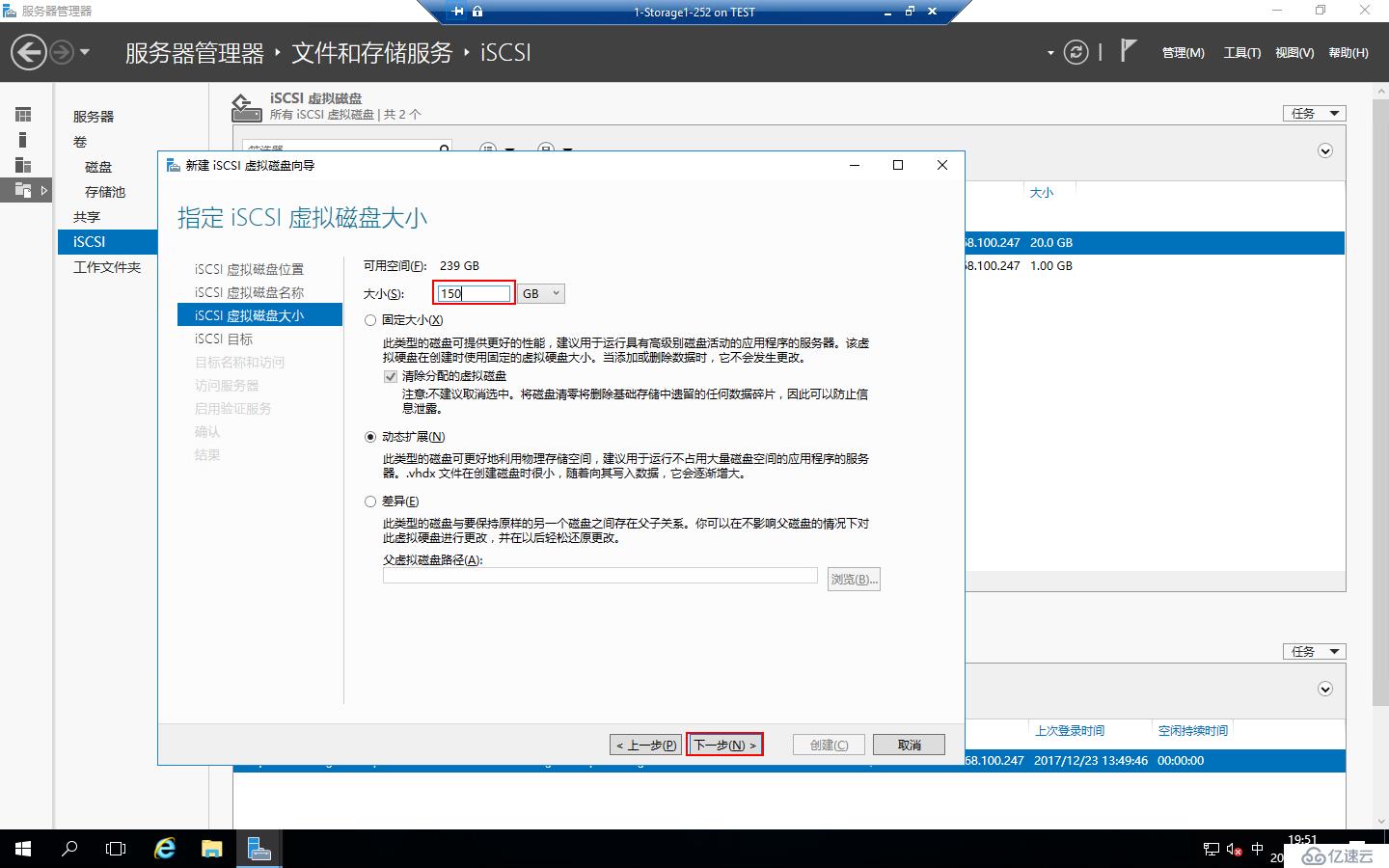This screenshot has height=868, width=1389.
Task: Select All Servers icon in left rail
Action: coord(23,165)
